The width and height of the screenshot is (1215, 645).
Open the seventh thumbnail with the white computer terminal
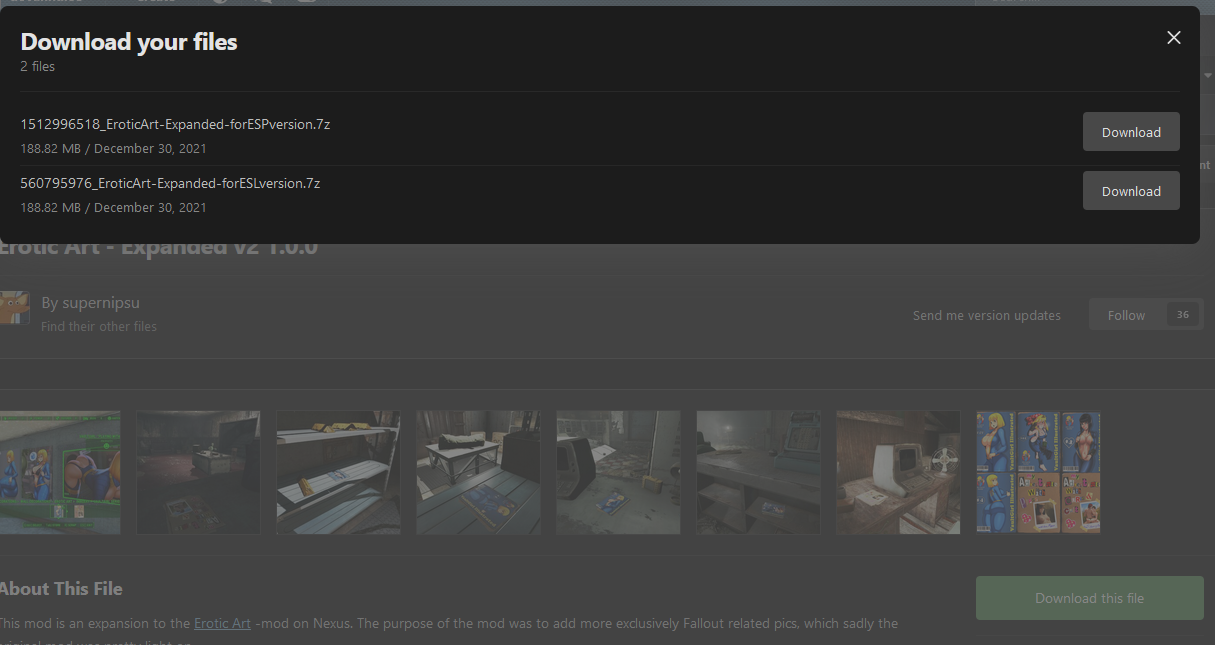[898, 472]
